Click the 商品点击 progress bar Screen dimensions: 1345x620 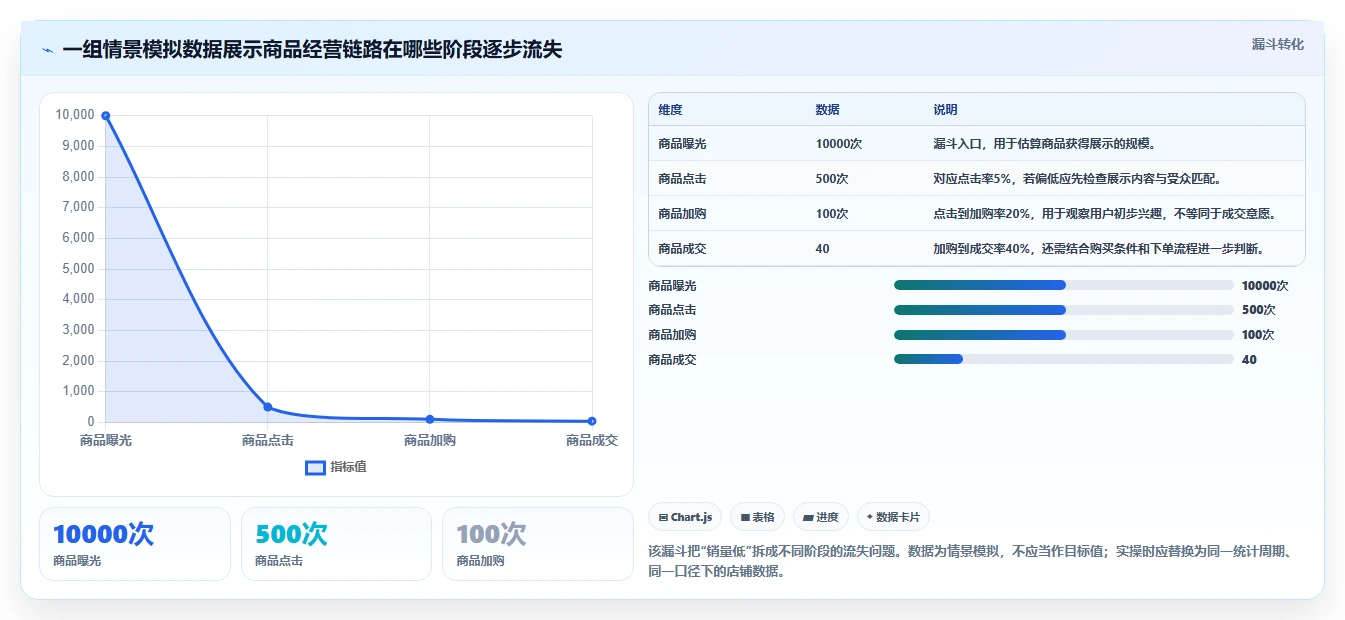click(x=1064, y=310)
